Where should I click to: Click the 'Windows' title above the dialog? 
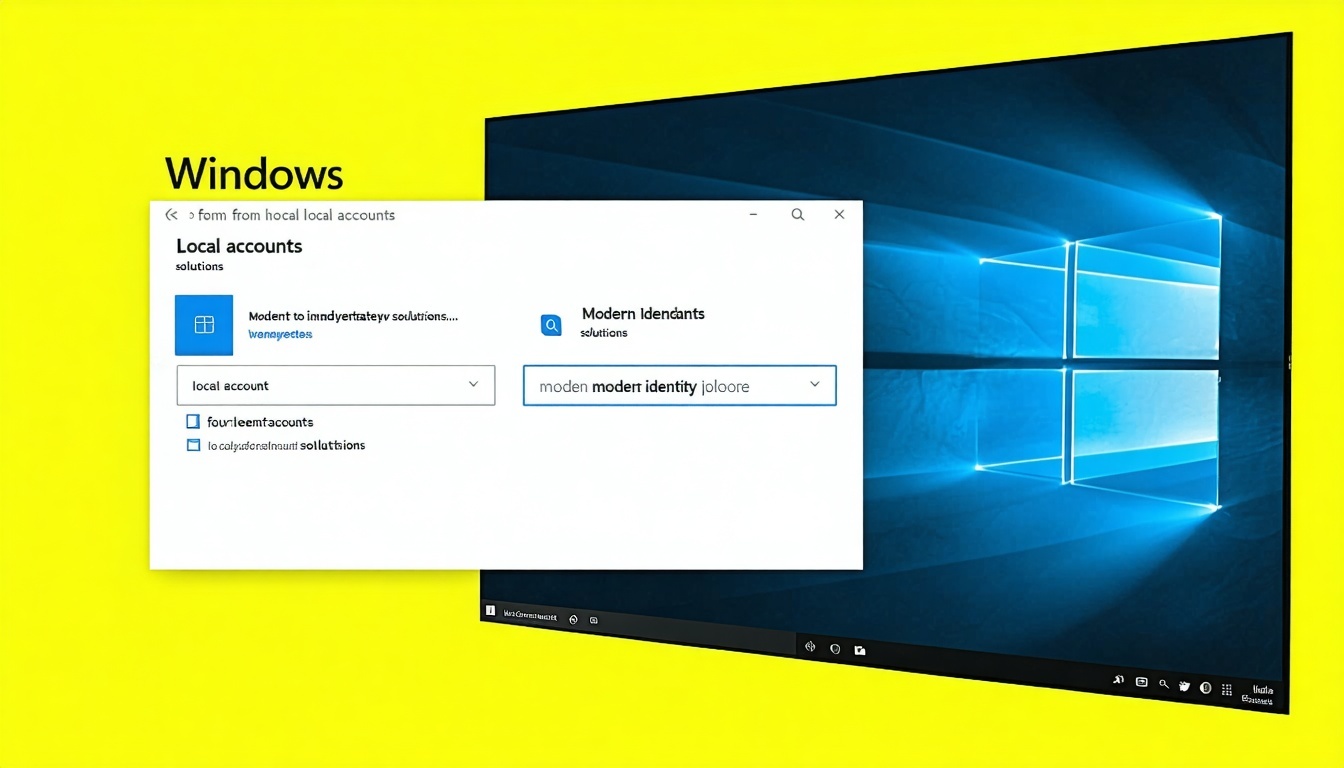254,174
